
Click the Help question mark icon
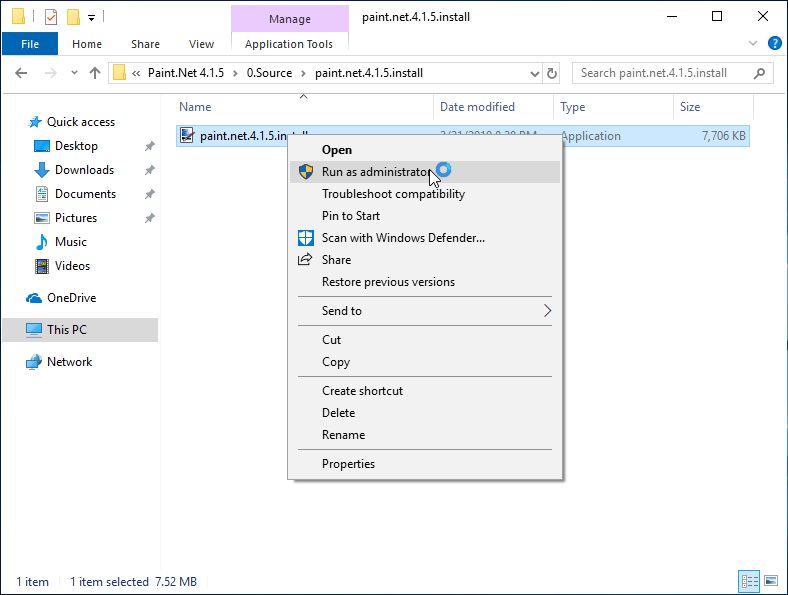point(774,43)
